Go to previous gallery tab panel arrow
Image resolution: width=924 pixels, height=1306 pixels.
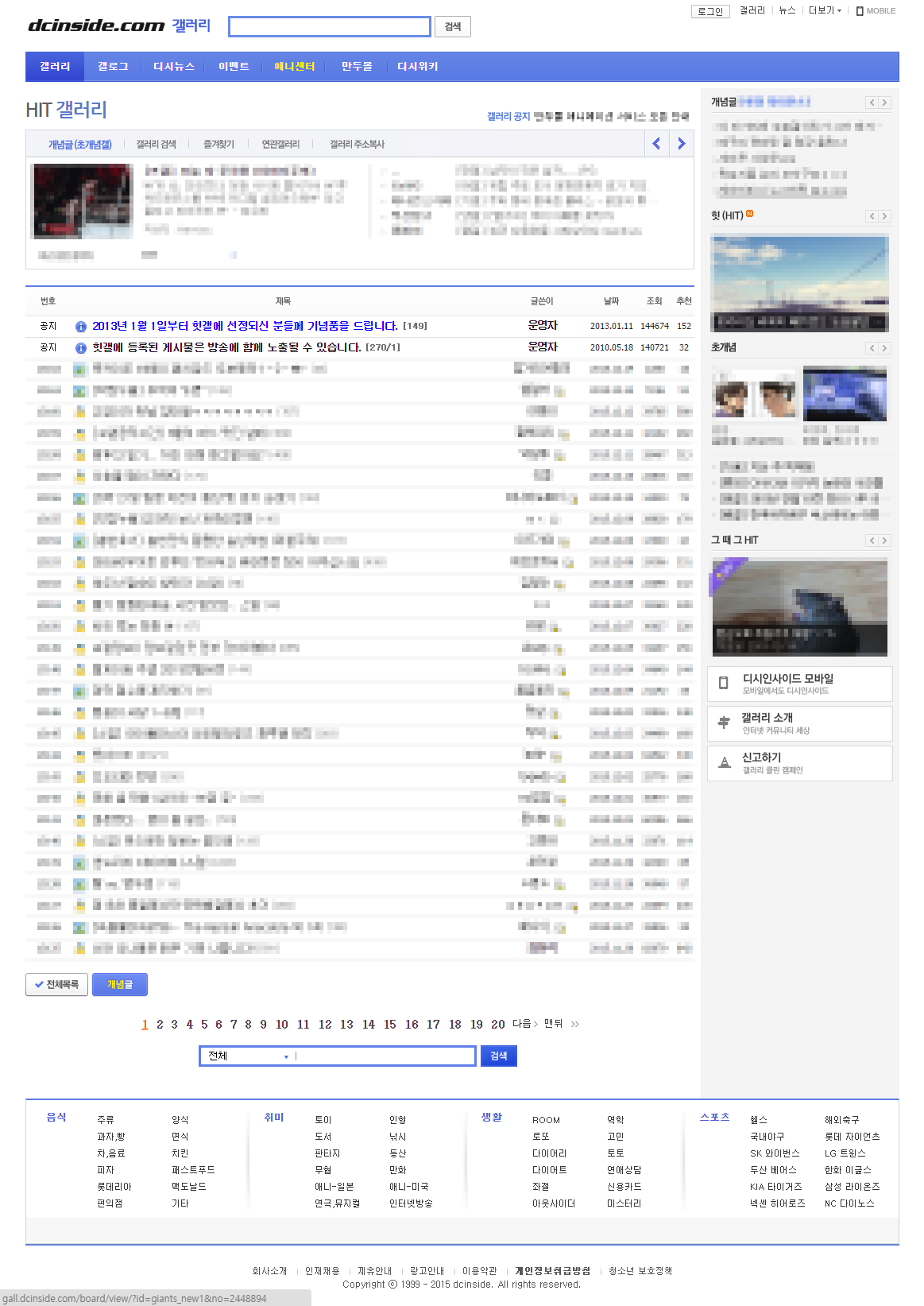click(x=656, y=144)
